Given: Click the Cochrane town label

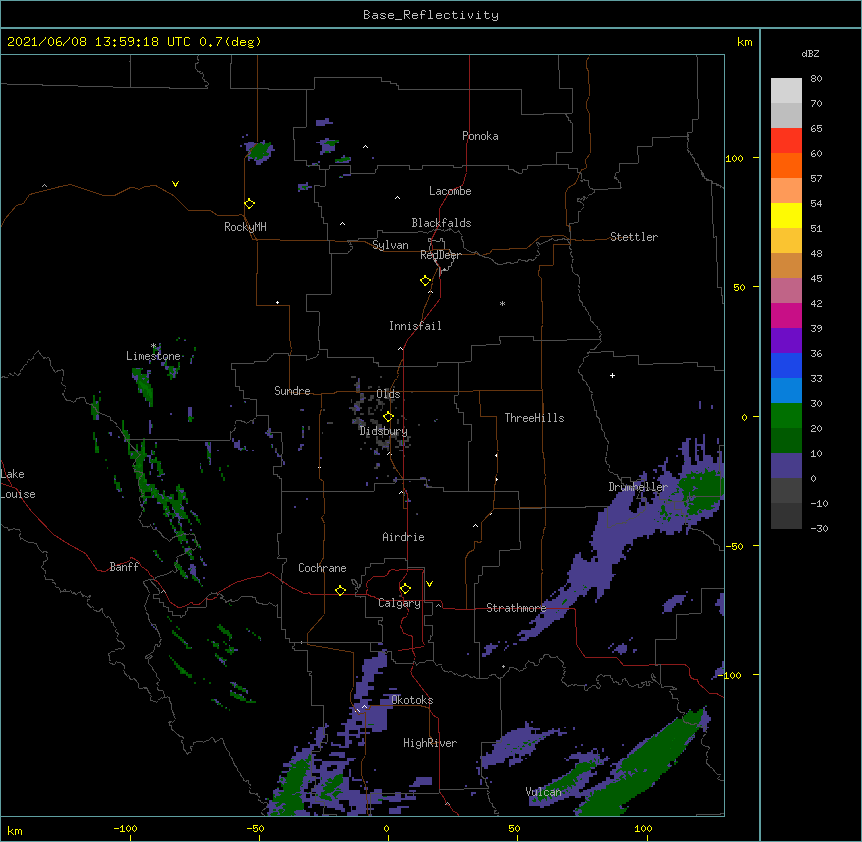Looking at the screenshot, I should [322, 568].
